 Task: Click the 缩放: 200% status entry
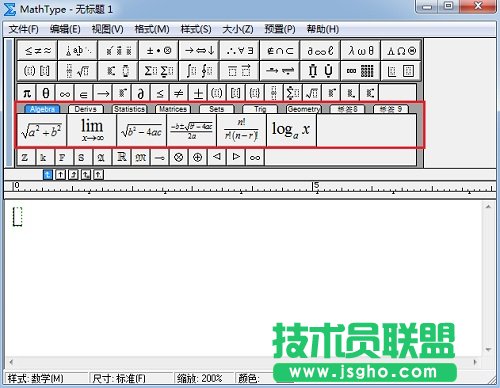[x=200, y=379]
